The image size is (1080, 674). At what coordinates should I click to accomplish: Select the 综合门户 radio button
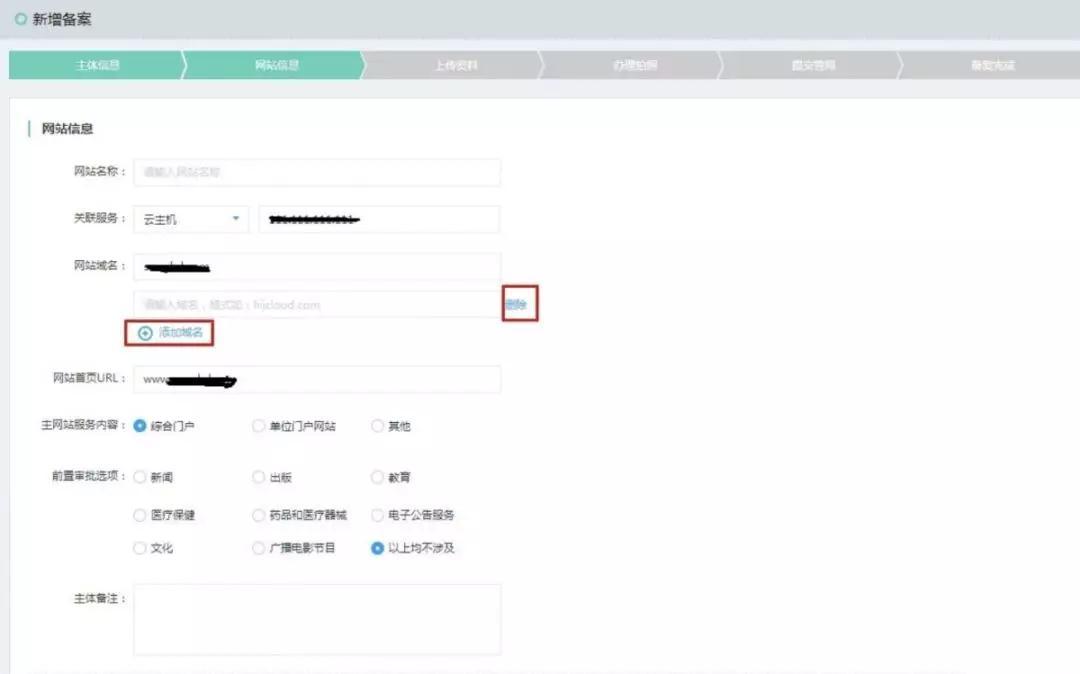tap(141, 425)
